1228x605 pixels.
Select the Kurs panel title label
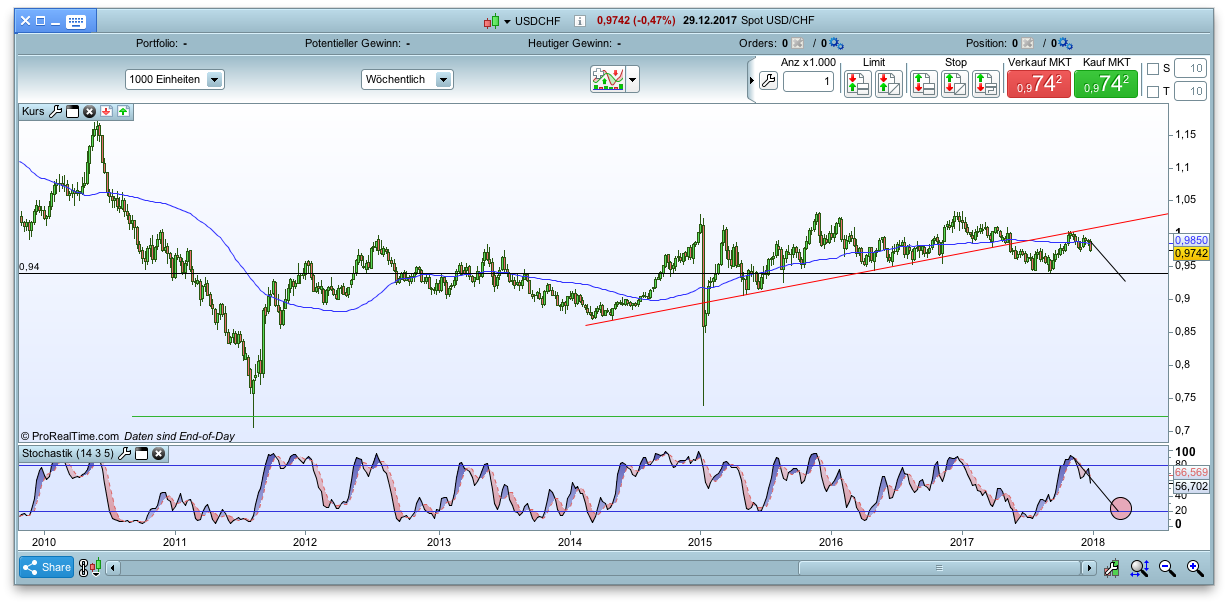click(32, 111)
